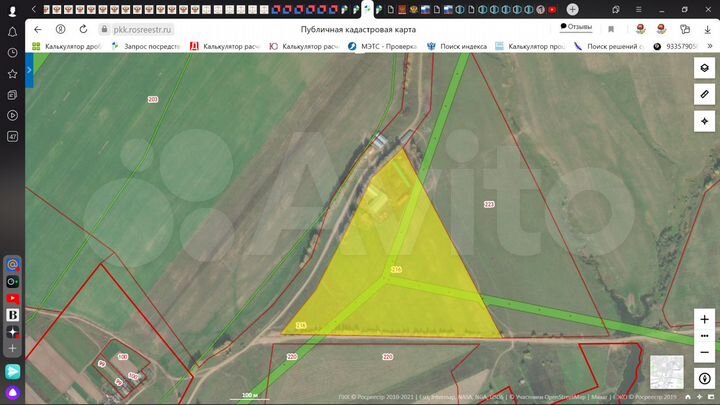Select parcel label 203 on map
The height and width of the screenshot is (405, 720).
click(153, 99)
